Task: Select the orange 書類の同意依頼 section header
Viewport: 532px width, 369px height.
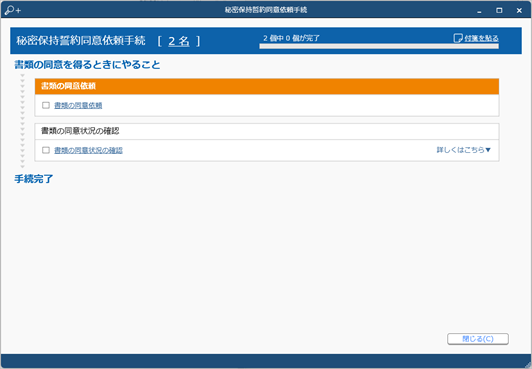Action: coord(267,86)
